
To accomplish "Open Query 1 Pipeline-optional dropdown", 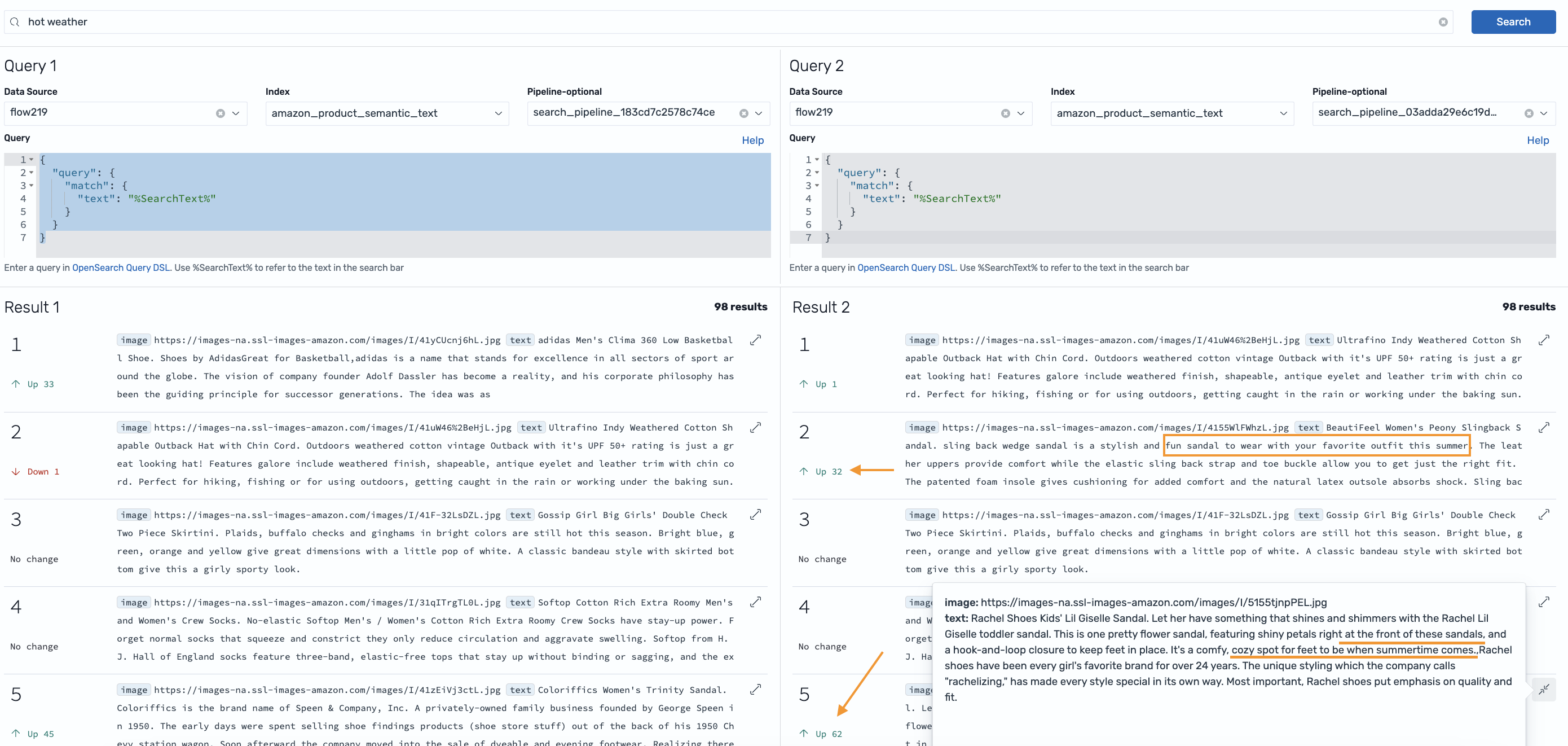I will [x=759, y=113].
